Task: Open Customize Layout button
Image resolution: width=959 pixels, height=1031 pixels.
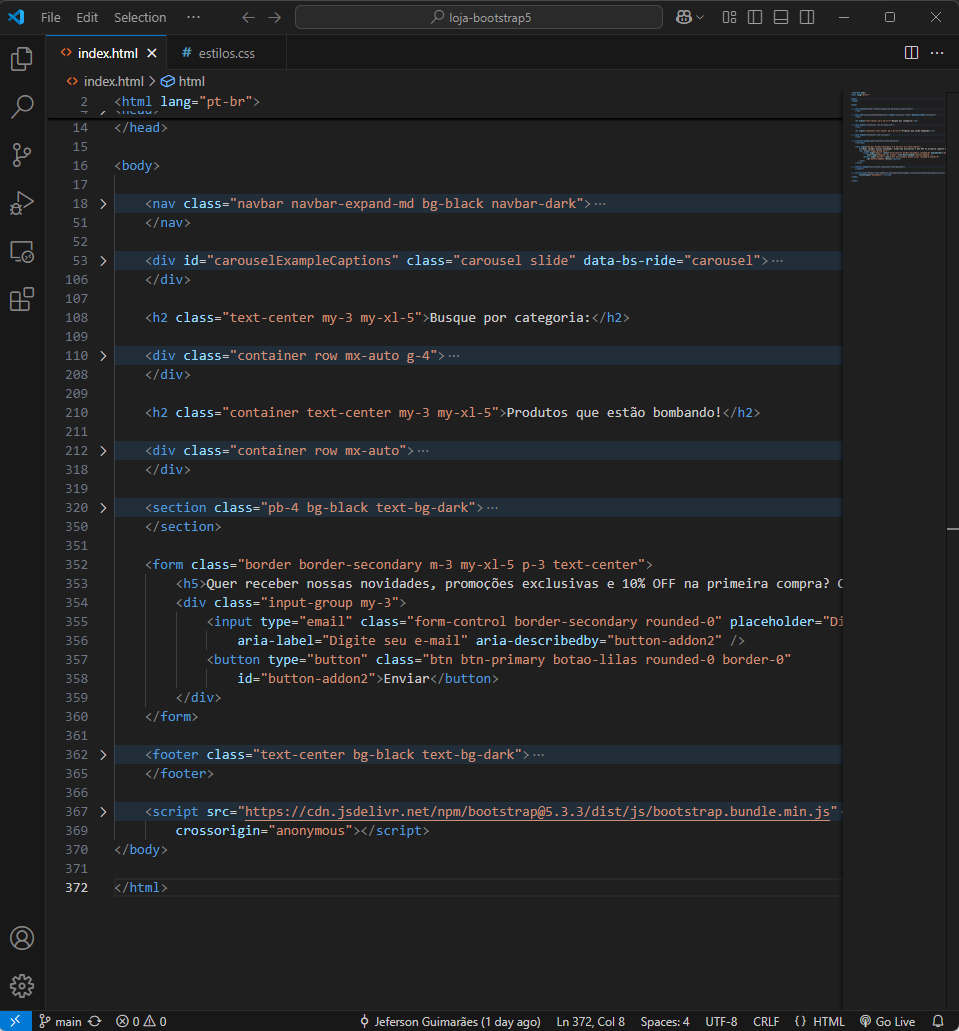Action: (729, 18)
